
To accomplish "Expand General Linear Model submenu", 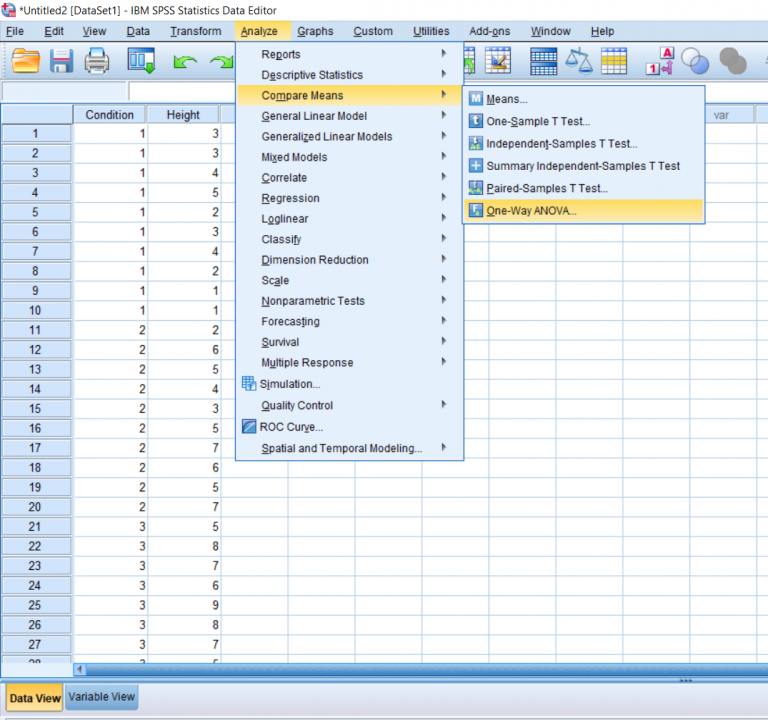I will (349, 116).
